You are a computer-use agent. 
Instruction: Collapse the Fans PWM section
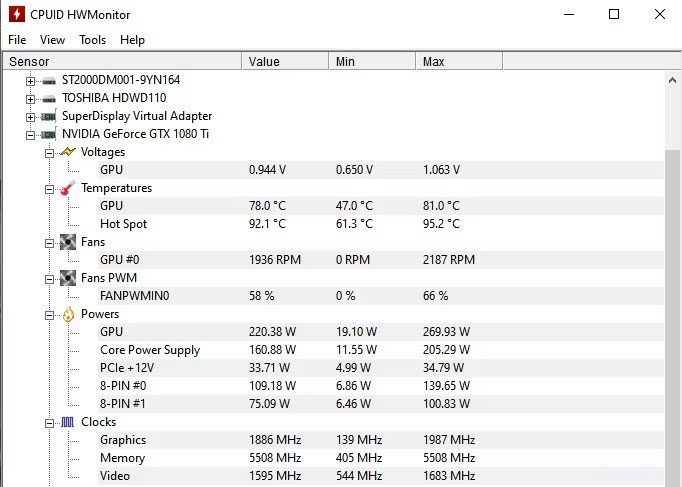pos(49,279)
